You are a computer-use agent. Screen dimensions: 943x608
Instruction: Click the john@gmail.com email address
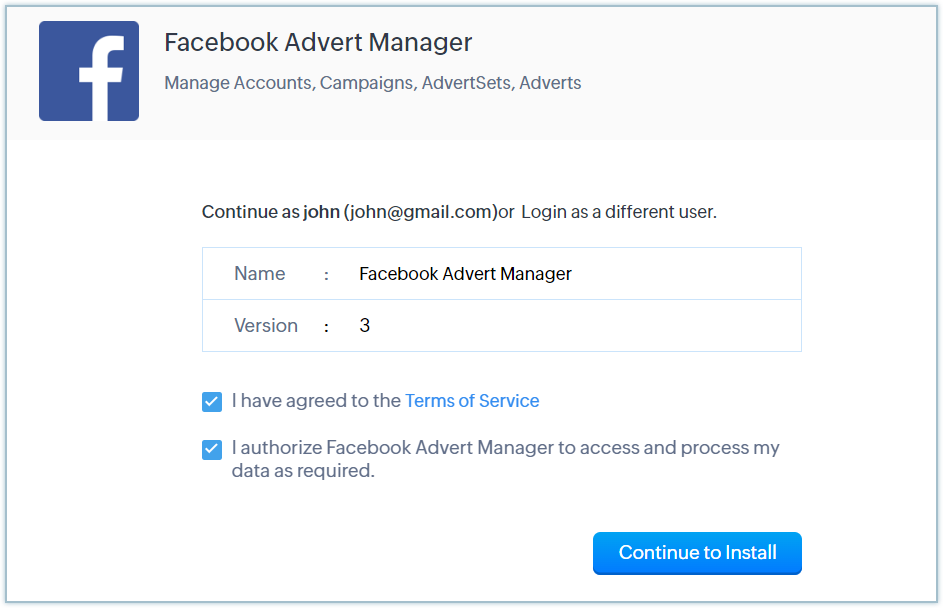[x=420, y=212]
